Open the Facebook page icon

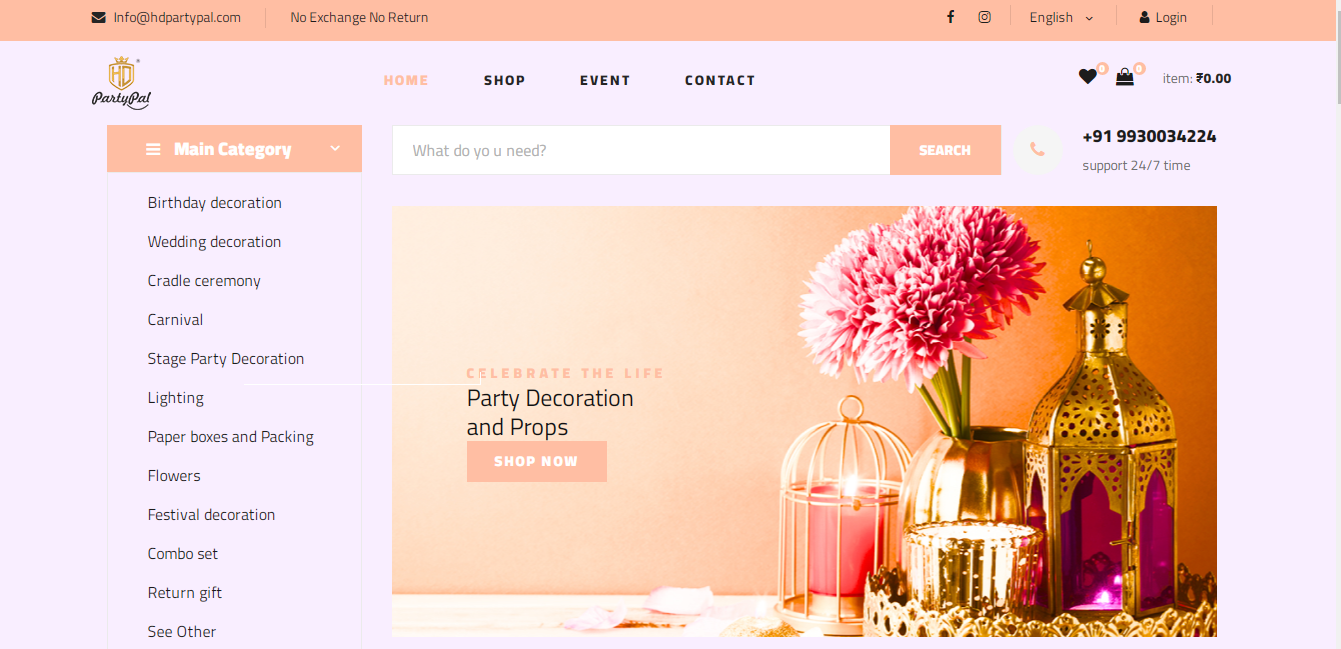tap(950, 17)
